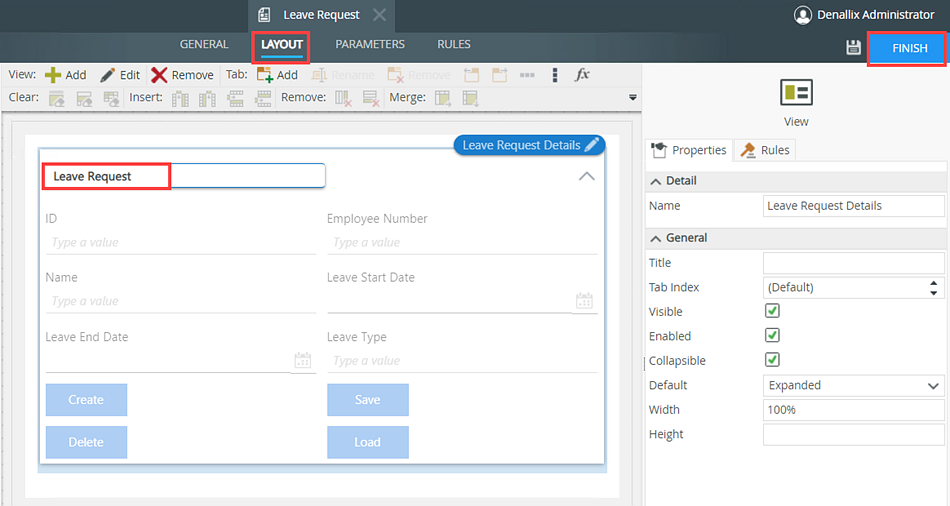The height and width of the screenshot is (506, 950).
Task: Disable the Collapsible checkbox
Action: pyautogui.click(x=772, y=360)
